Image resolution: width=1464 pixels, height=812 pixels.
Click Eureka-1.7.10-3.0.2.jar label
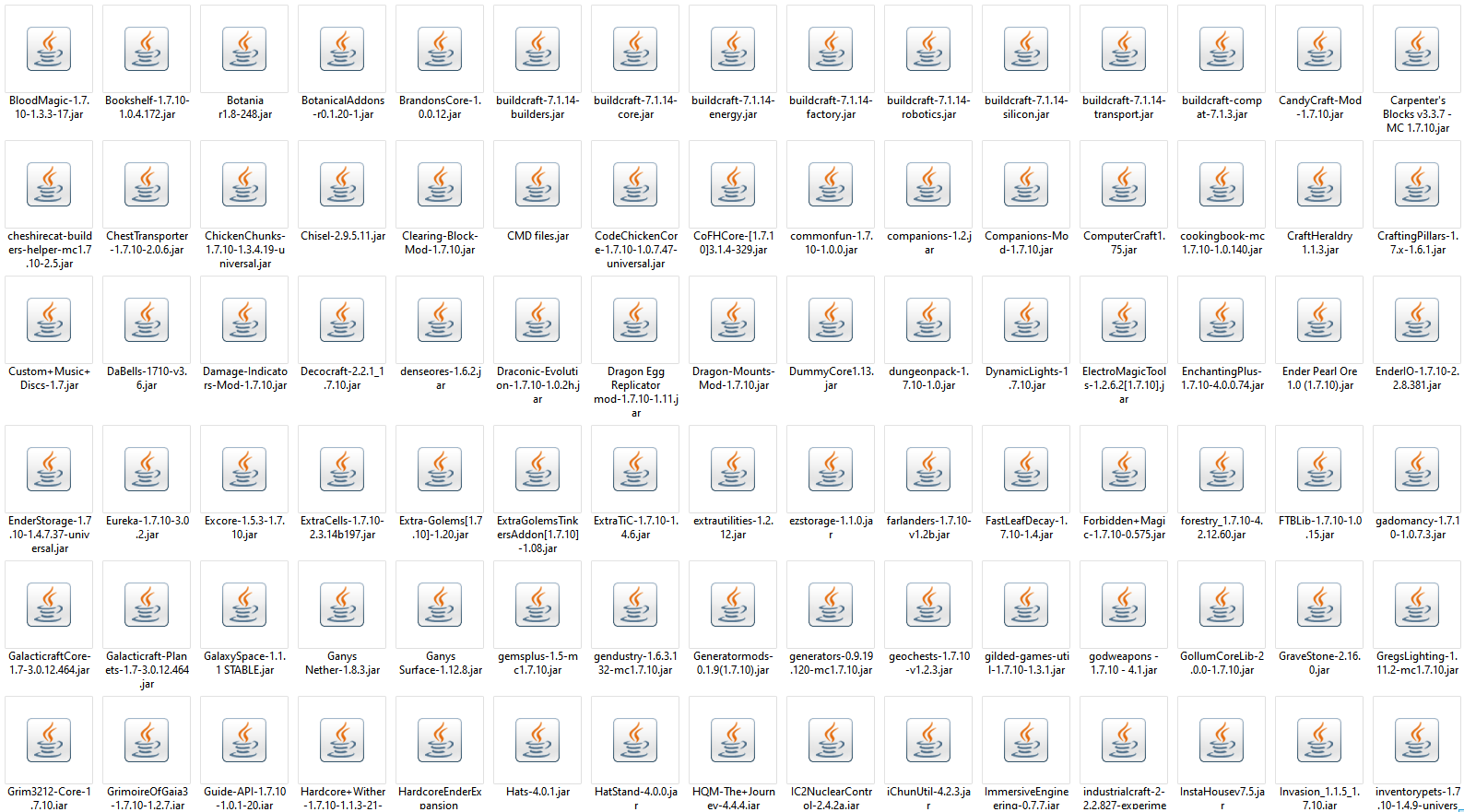click(x=147, y=527)
